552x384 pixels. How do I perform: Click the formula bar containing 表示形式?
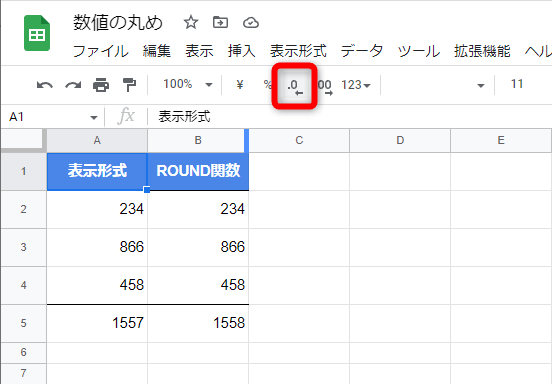point(350,117)
